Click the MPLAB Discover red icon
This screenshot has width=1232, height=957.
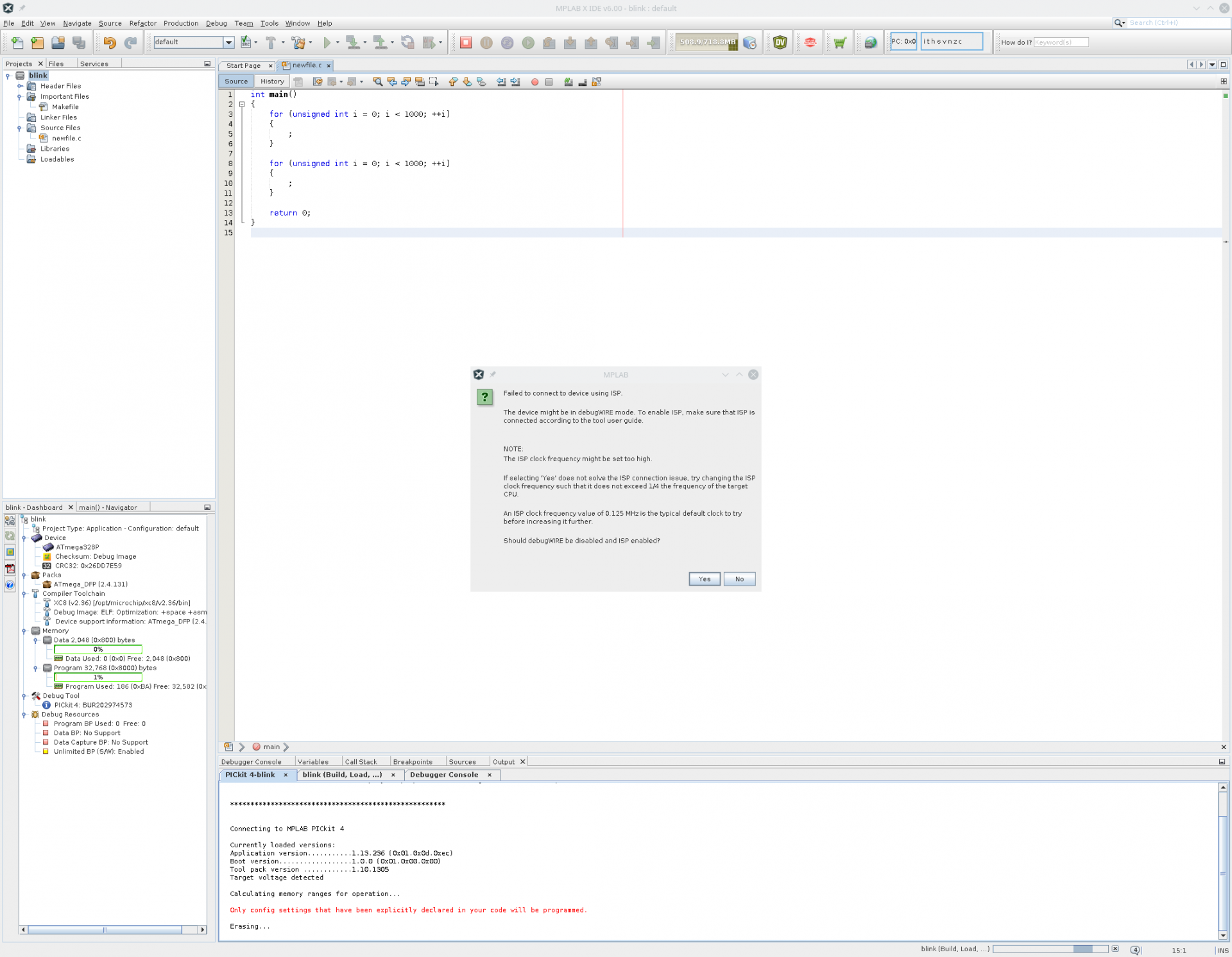click(810, 42)
